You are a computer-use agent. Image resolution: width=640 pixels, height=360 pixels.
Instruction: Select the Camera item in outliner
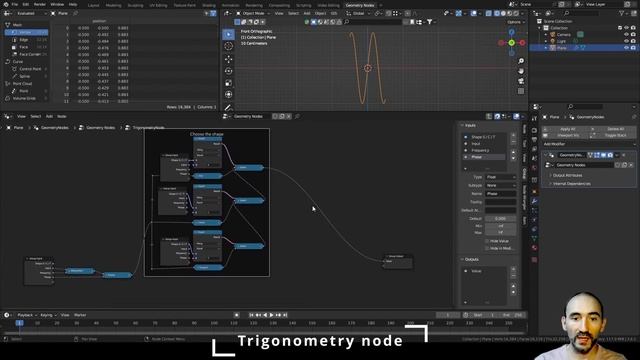[564, 35]
